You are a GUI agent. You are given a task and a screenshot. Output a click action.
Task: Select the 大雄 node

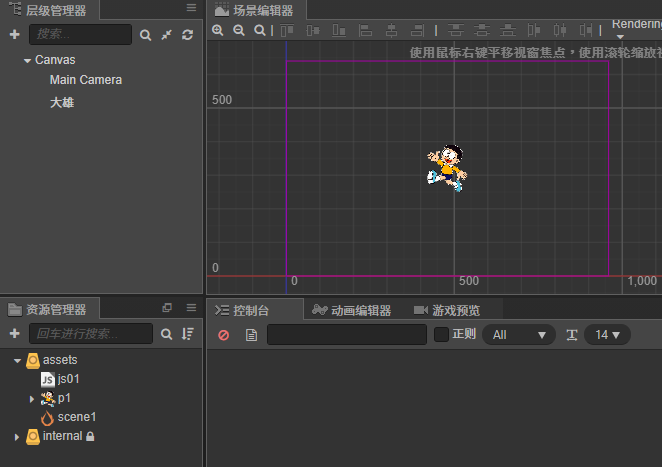tap(62, 103)
